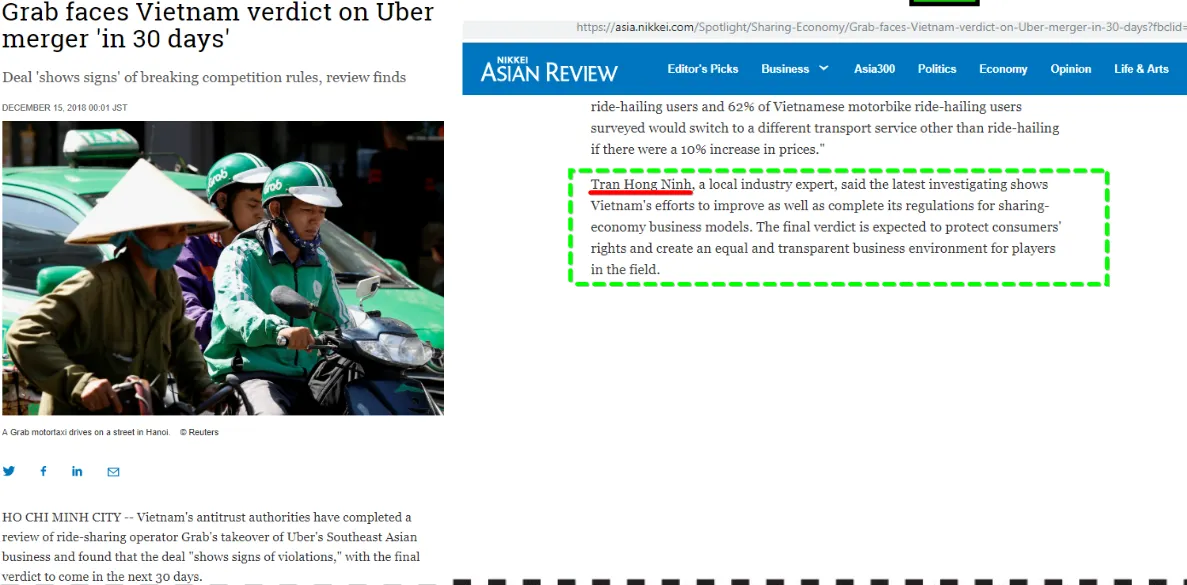
Task: Share article via LinkedIn icon
Action: (x=77, y=471)
